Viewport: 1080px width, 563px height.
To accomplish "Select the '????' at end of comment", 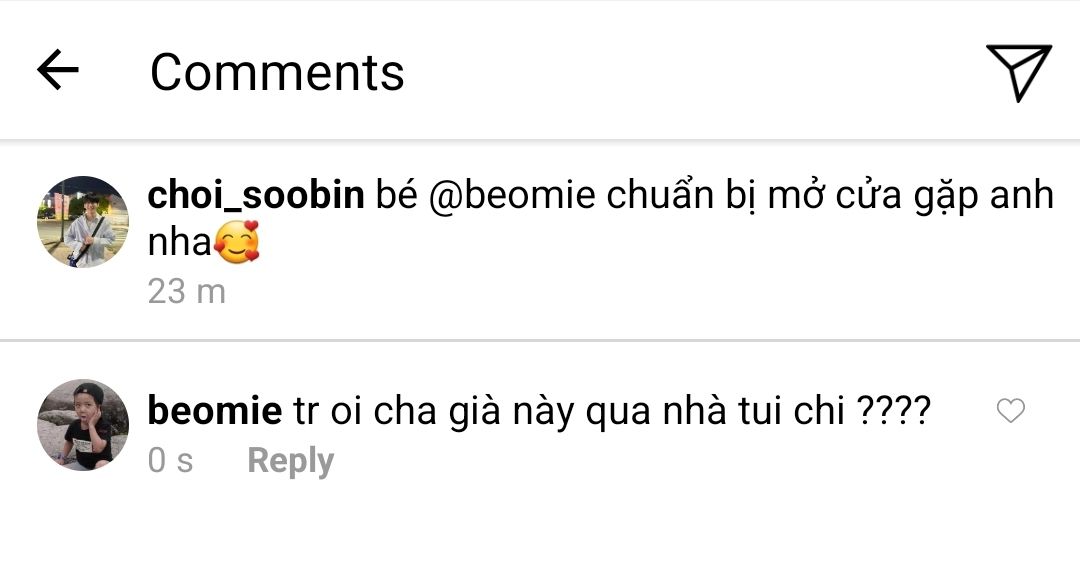I will 893,411.
